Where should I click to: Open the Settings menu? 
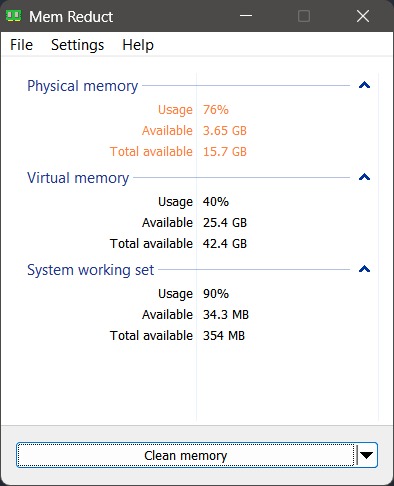pos(77,45)
